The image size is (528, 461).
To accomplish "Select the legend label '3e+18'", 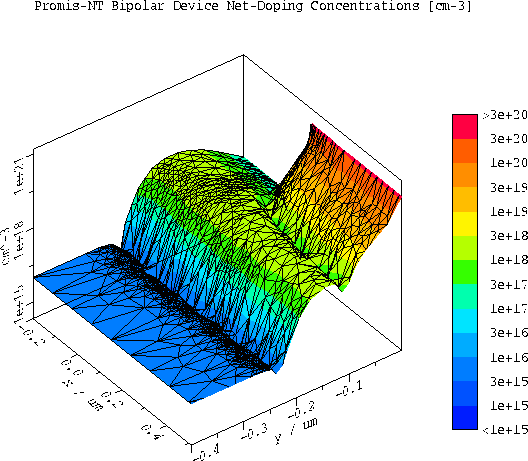I will [508, 236].
